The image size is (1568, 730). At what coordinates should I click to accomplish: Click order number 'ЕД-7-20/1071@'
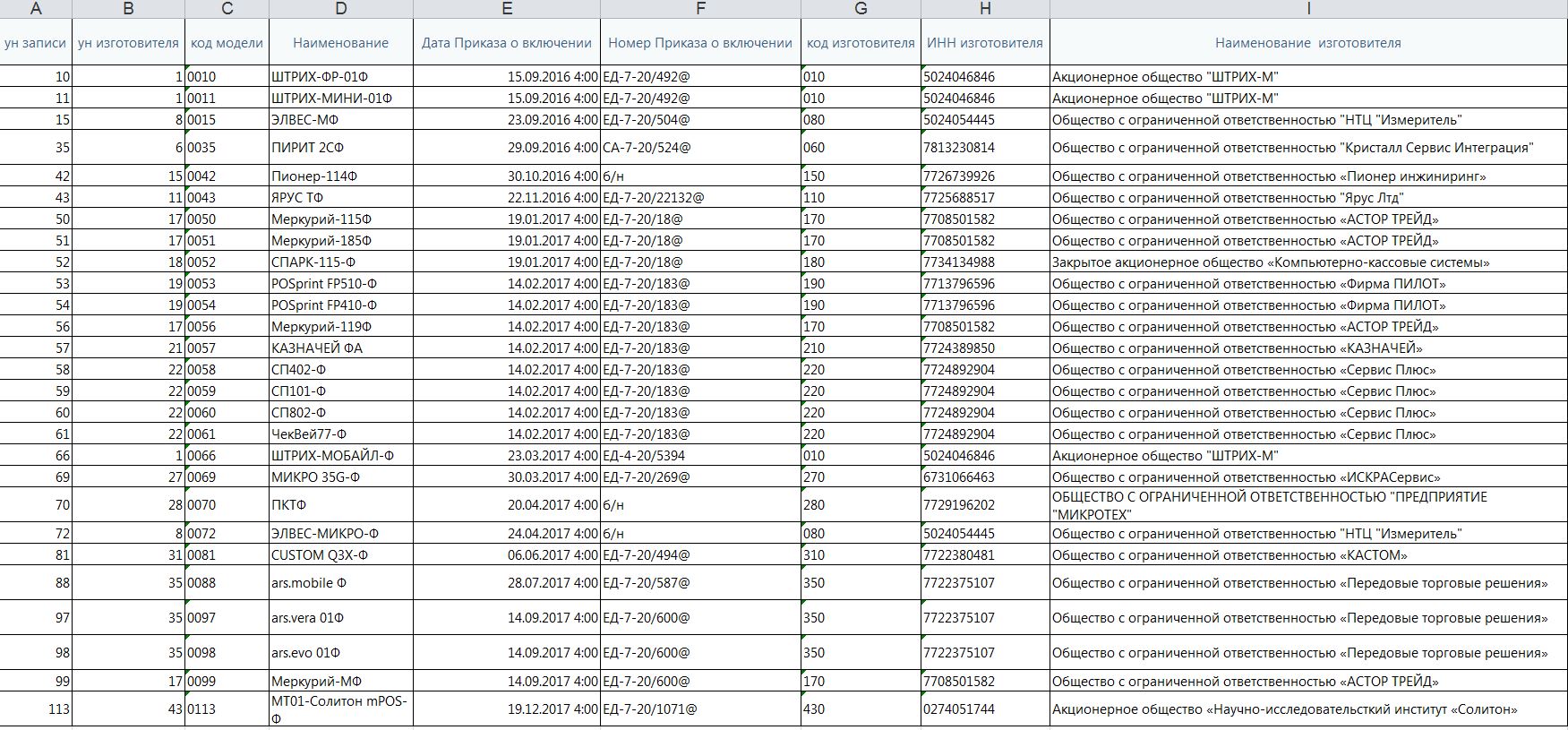[700, 709]
